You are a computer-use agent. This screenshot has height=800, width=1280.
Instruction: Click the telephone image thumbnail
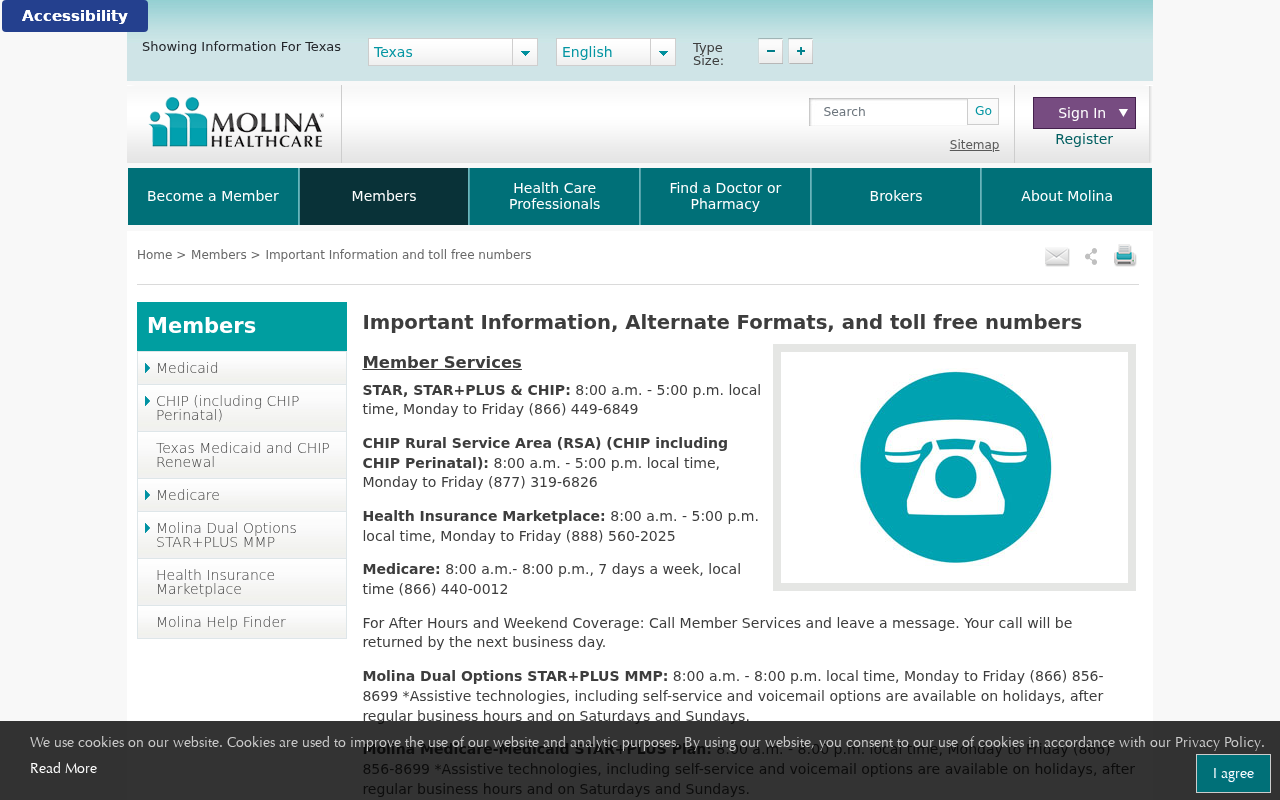954,467
